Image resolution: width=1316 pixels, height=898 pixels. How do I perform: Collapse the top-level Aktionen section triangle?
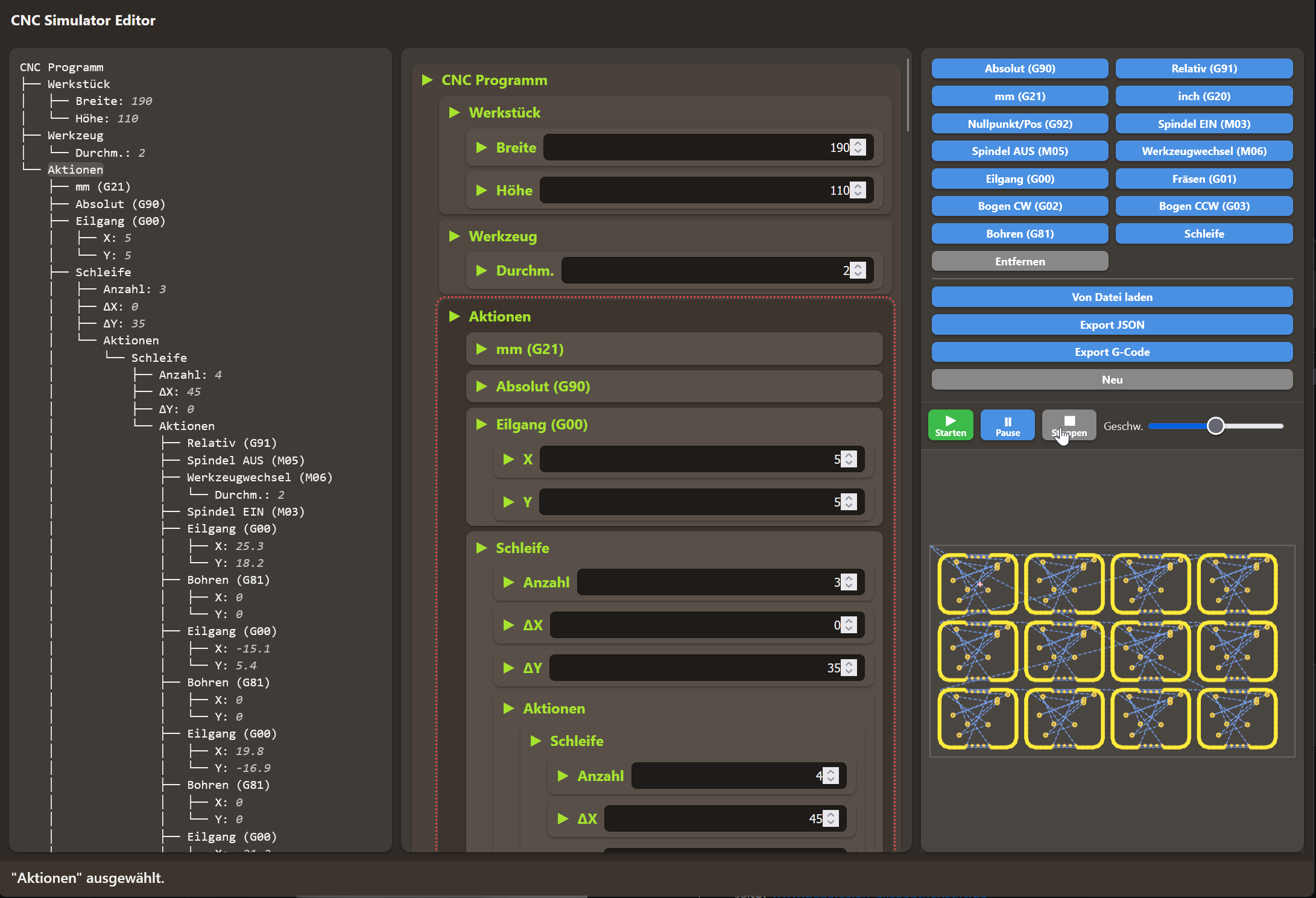click(455, 317)
